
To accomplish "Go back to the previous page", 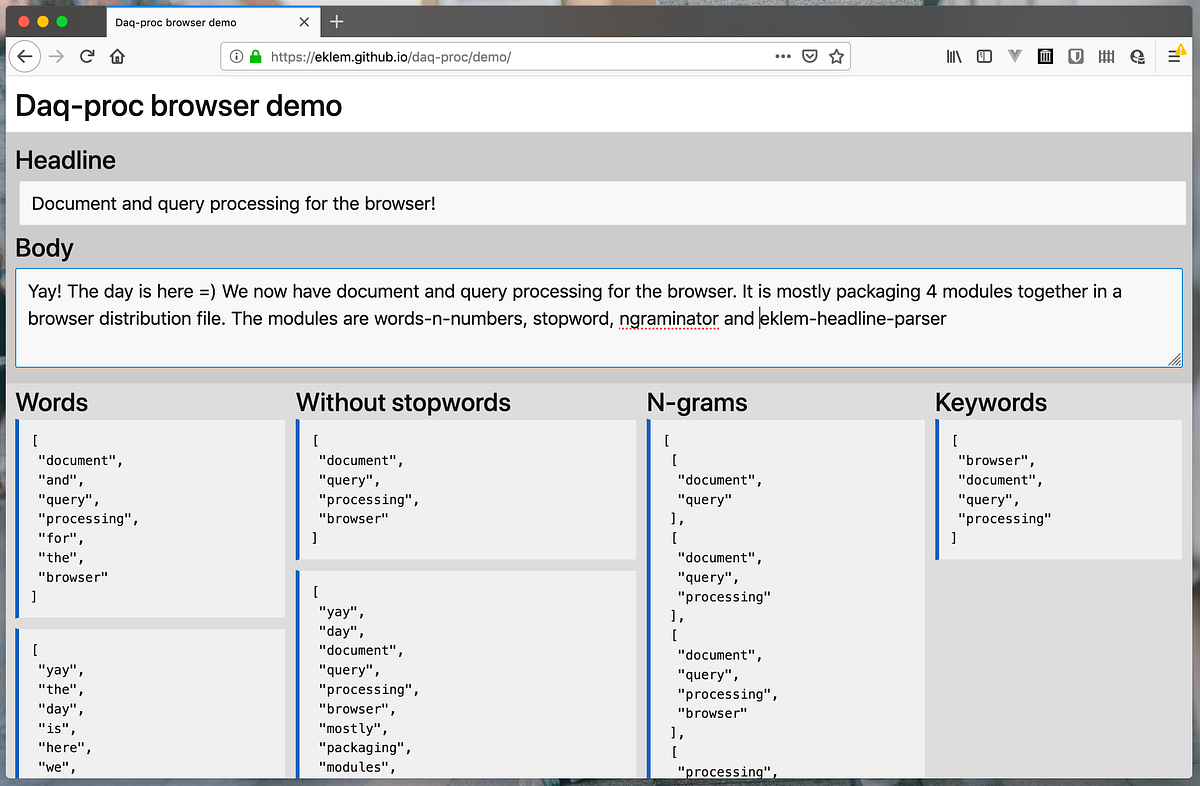I will [25, 56].
